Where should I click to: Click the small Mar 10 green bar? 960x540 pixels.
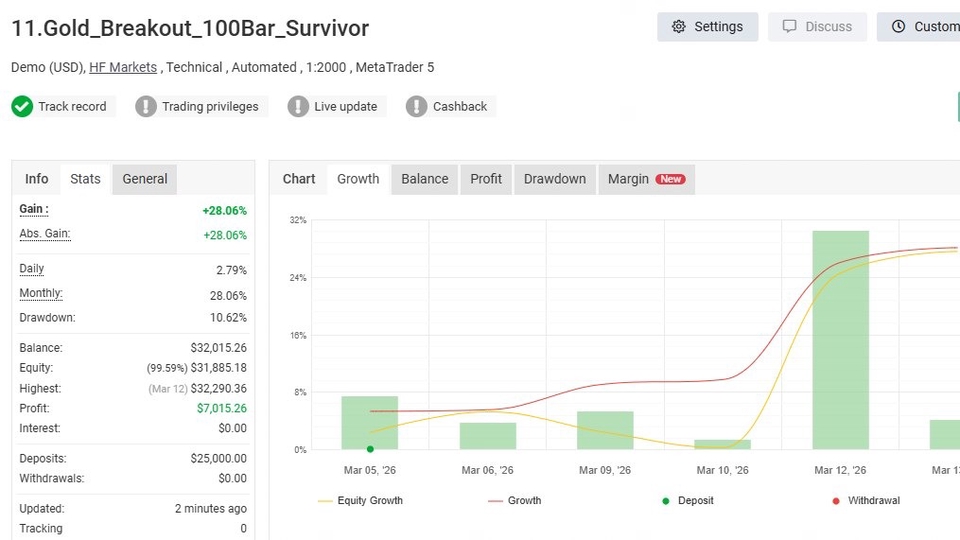pos(722,444)
